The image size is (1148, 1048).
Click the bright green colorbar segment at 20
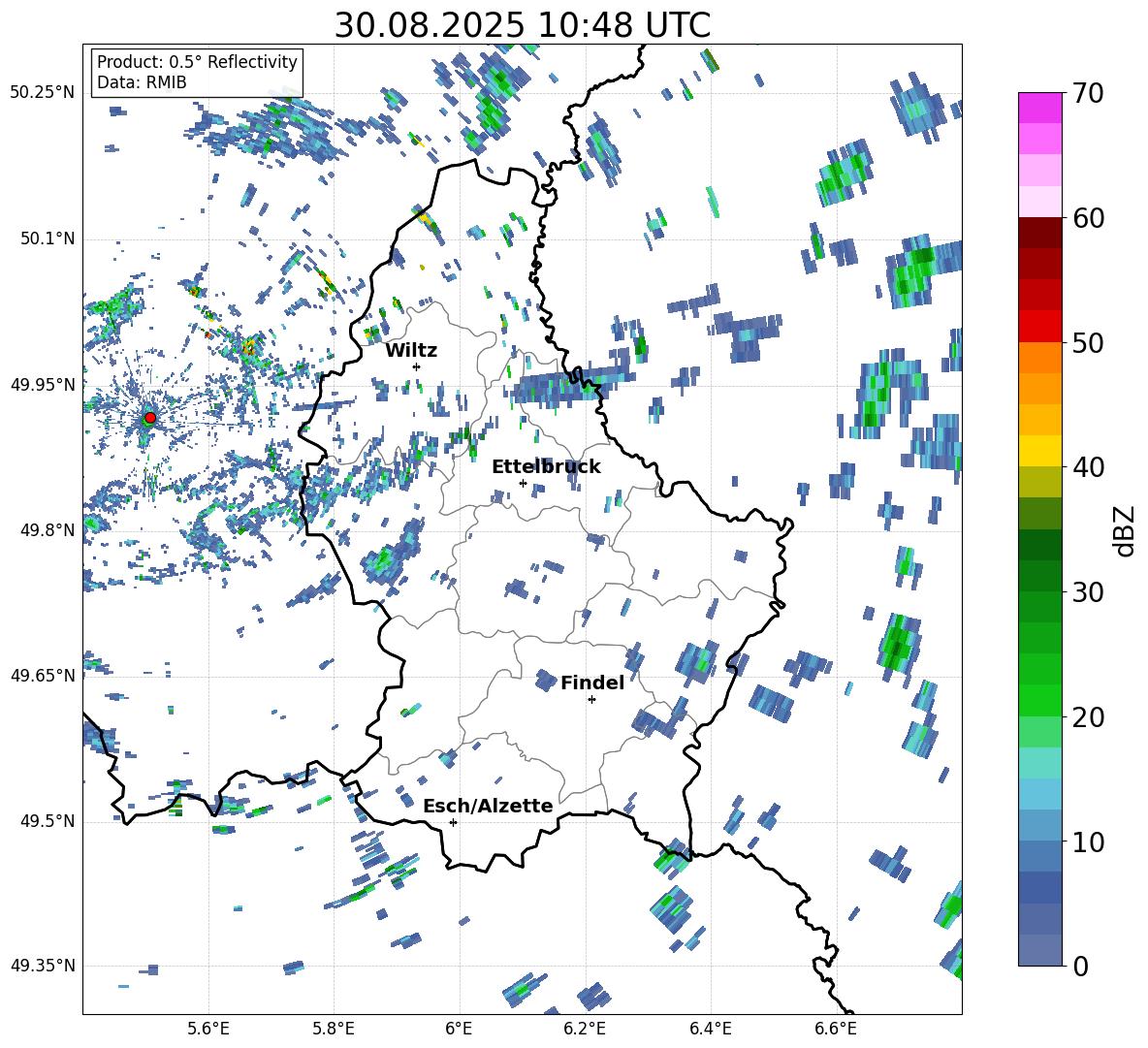1039,700
